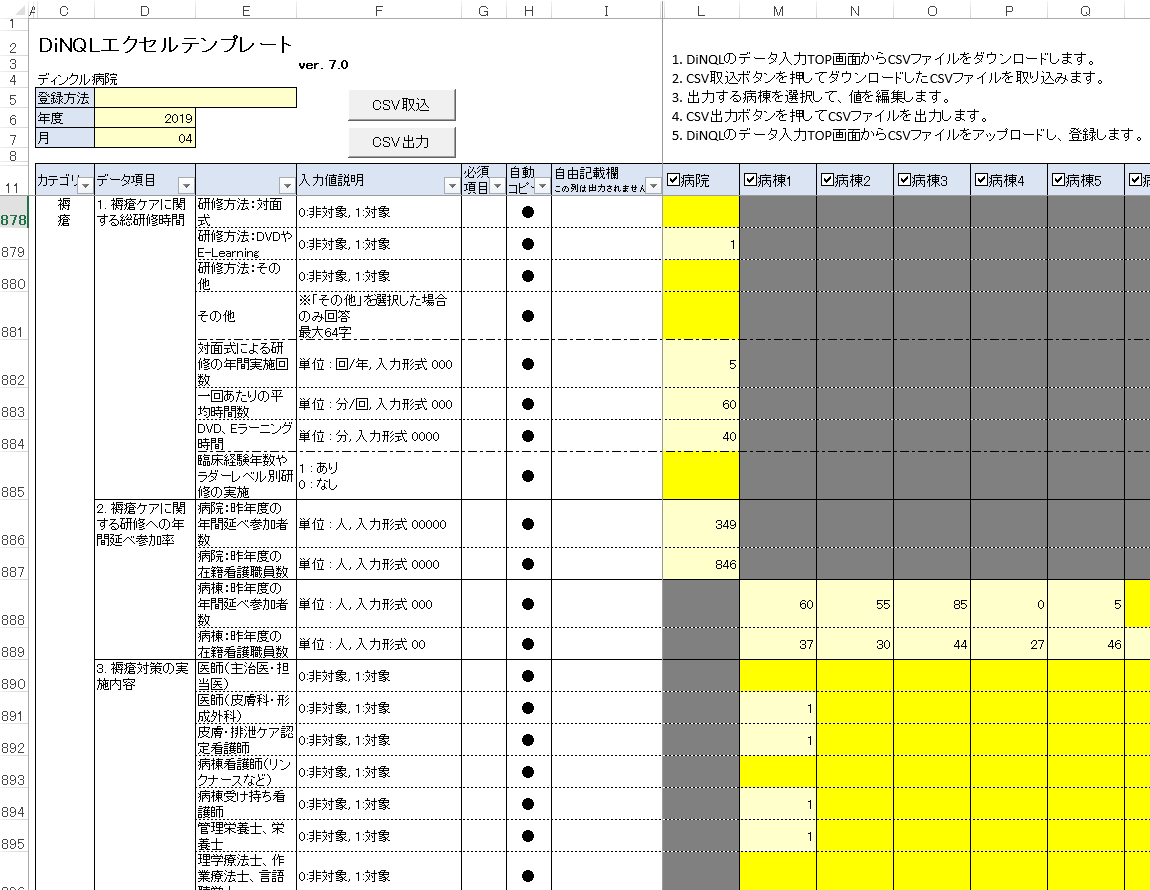Open the column E filter dropdown

pos(288,186)
